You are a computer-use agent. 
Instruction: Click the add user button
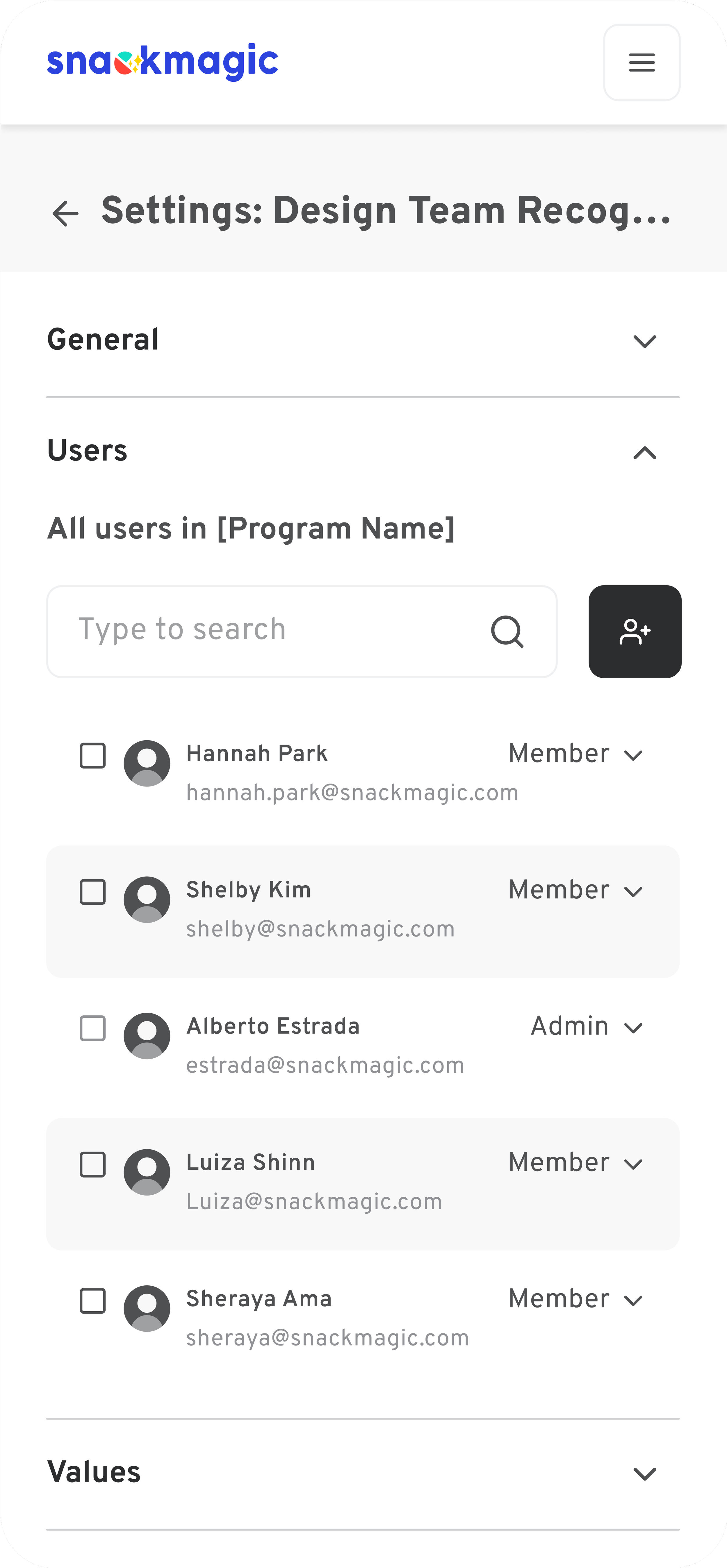[x=635, y=631]
